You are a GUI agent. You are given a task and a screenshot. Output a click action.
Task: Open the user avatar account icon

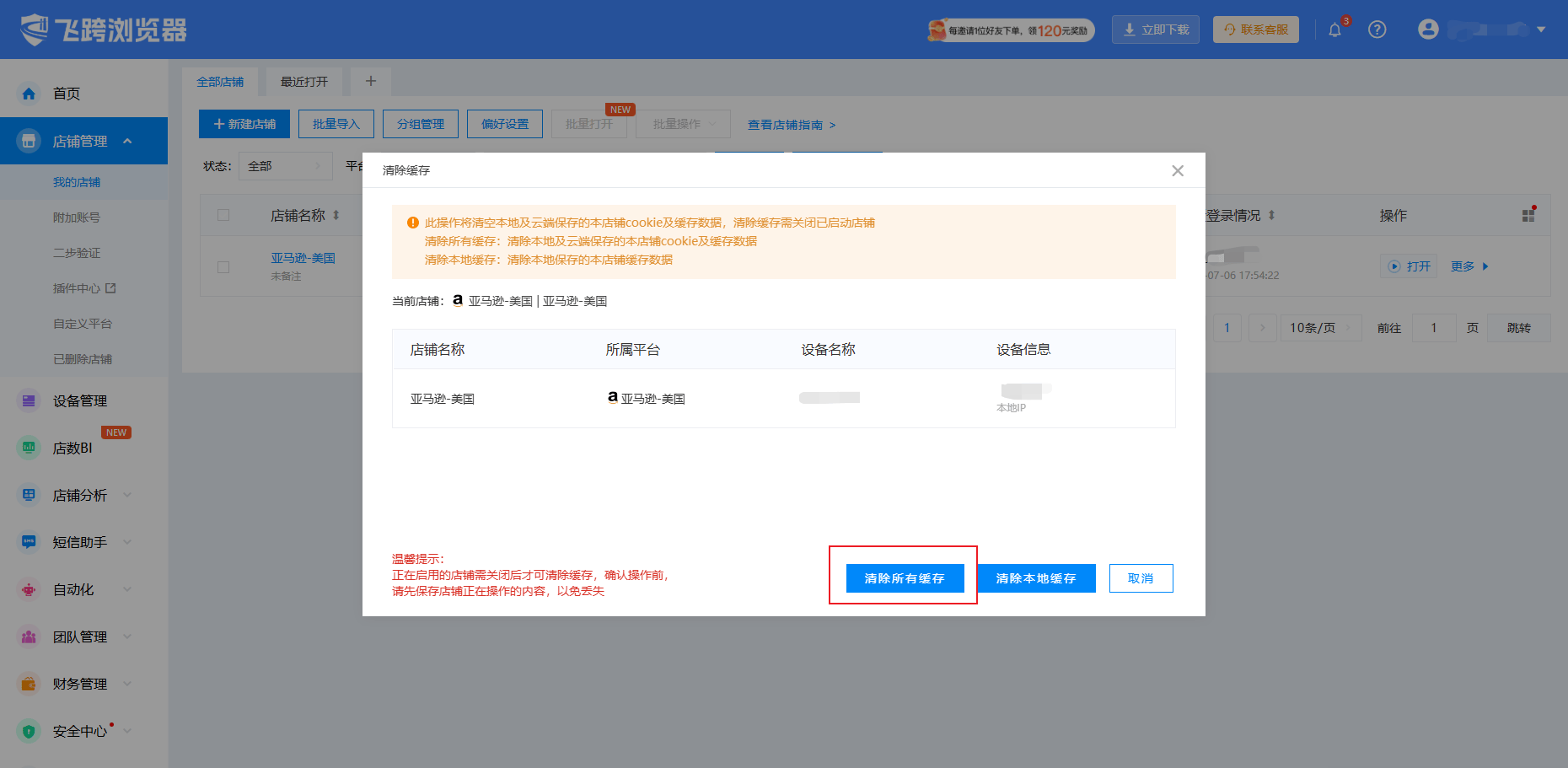1428,30
